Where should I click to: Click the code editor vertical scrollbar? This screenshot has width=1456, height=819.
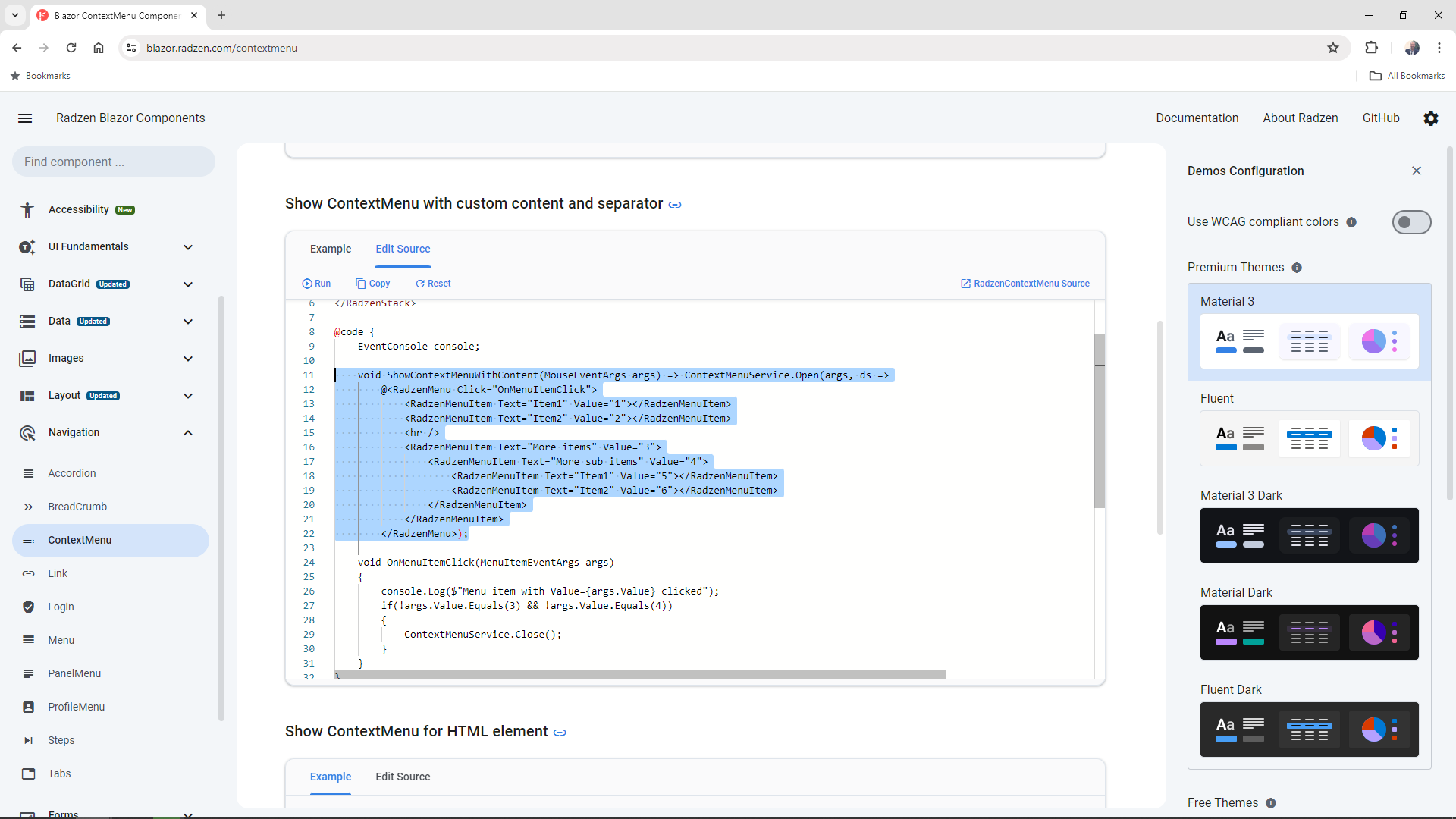(1100, 421)
